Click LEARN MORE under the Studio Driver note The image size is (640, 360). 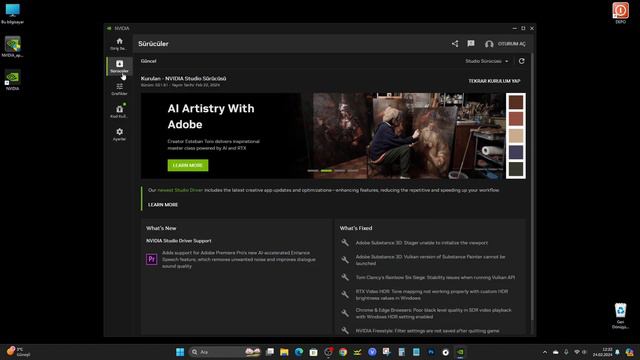[x=163, y=205]
